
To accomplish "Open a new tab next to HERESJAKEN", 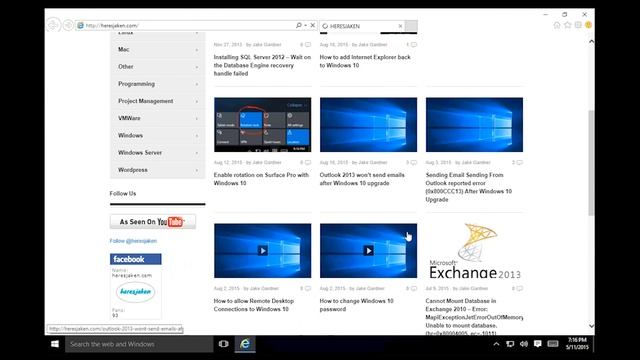I will pyautogui.click(x=411, y=26).
